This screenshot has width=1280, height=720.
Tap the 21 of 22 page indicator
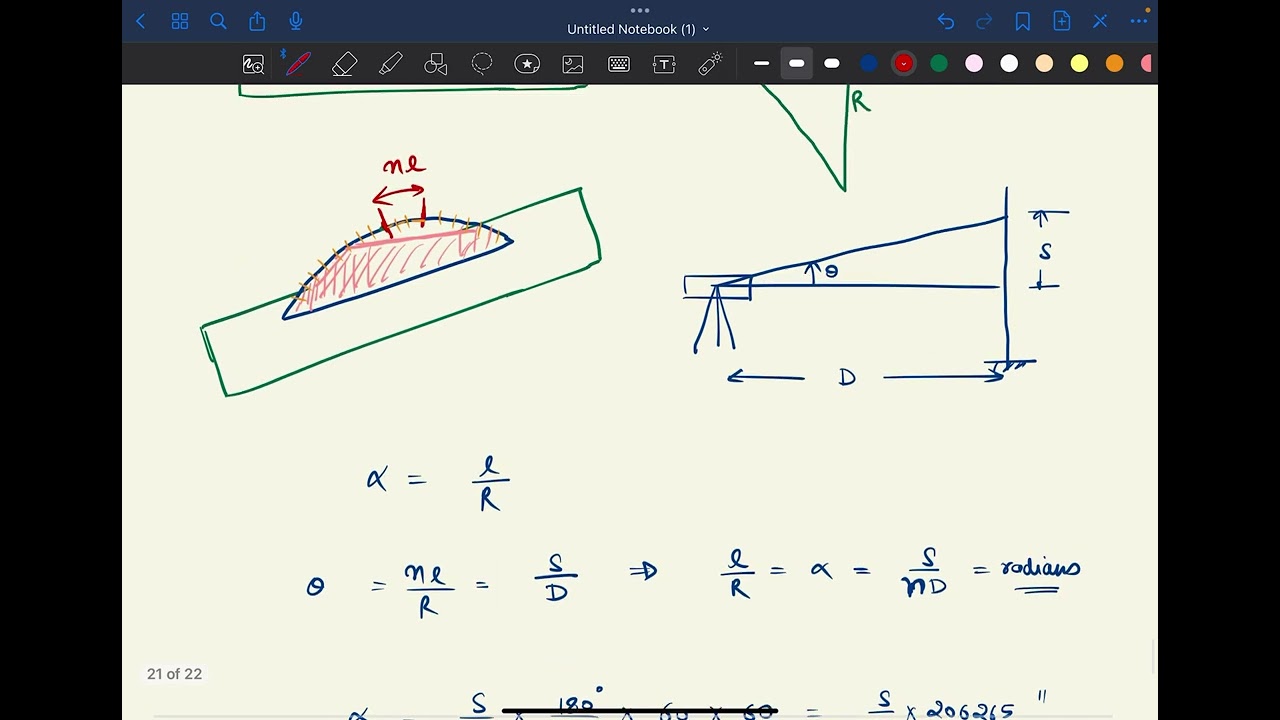[x=175, y=674]
